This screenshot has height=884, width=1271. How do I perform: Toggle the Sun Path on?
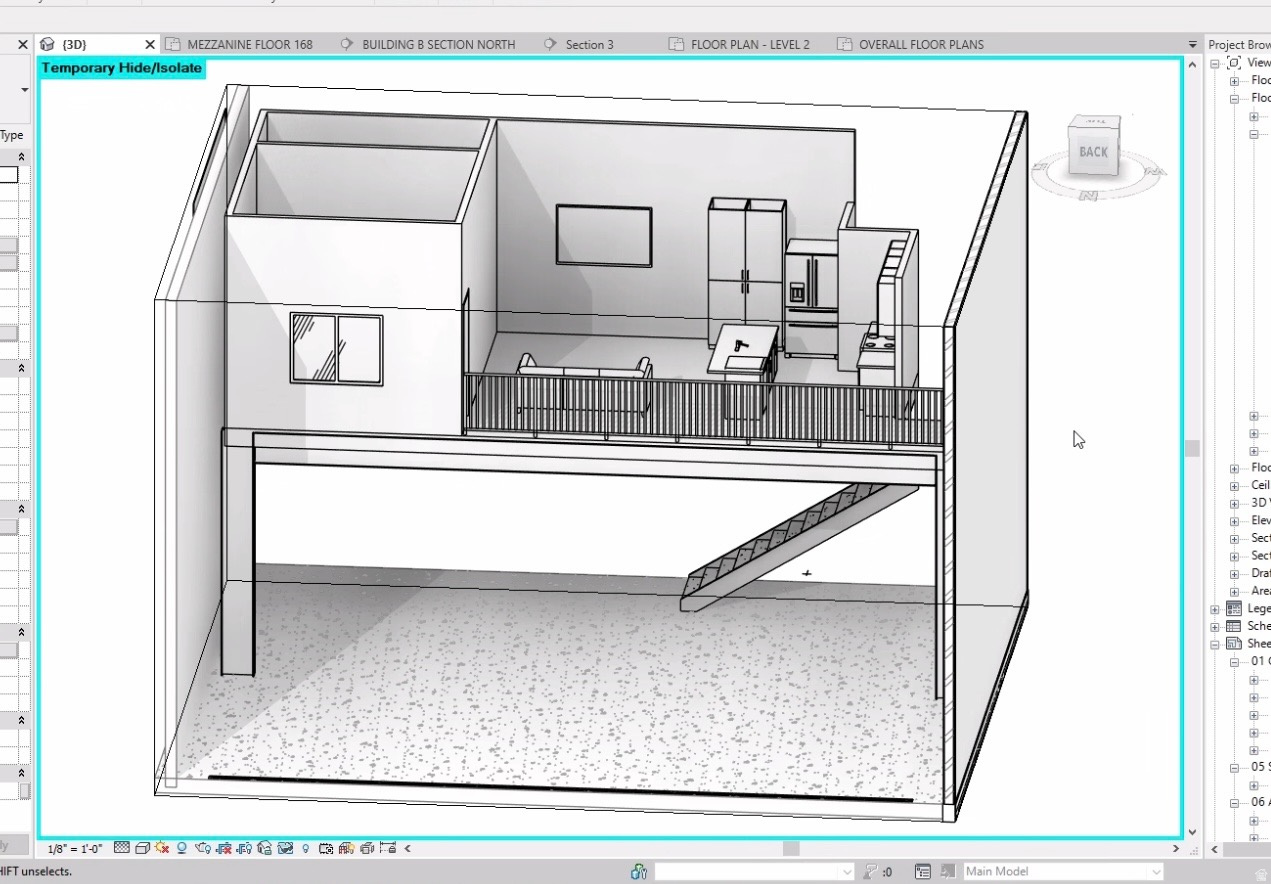[162, 847]
